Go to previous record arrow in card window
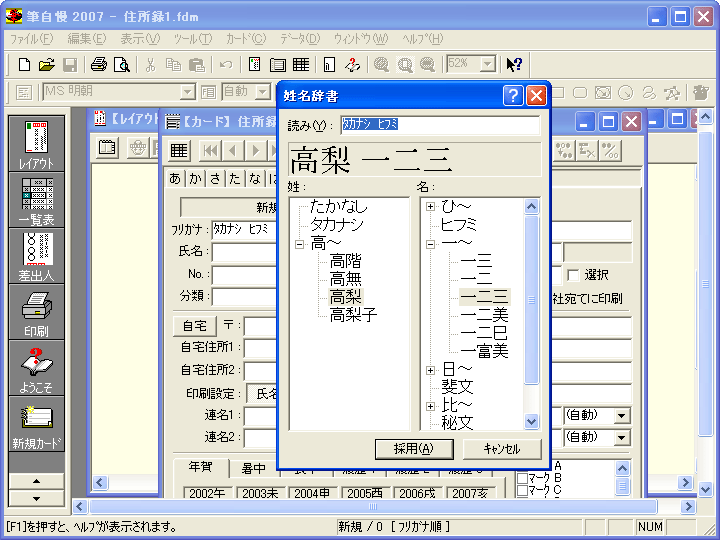720x540 pixels. 233,150
